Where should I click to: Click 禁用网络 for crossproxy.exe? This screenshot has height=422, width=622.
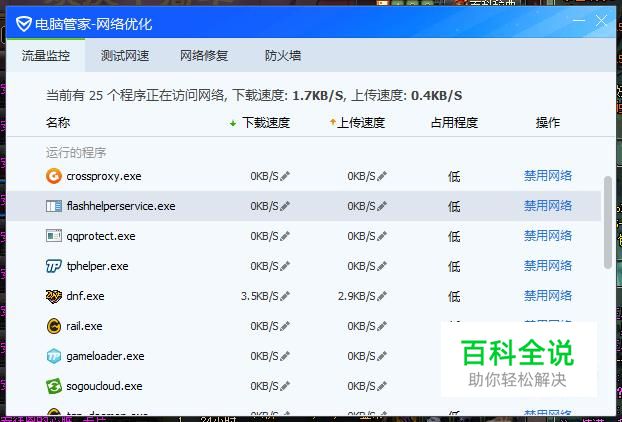pyautogui.click(x=548, y=176)
